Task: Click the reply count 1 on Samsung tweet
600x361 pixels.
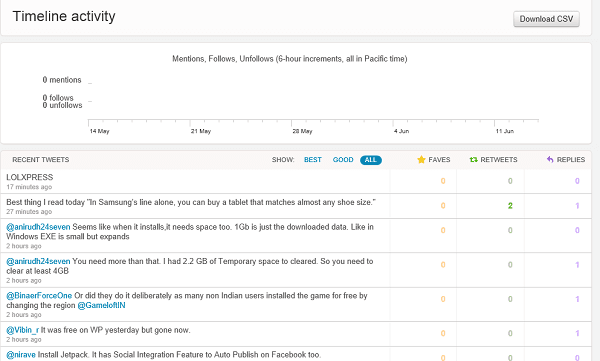Action: point(577,206)
